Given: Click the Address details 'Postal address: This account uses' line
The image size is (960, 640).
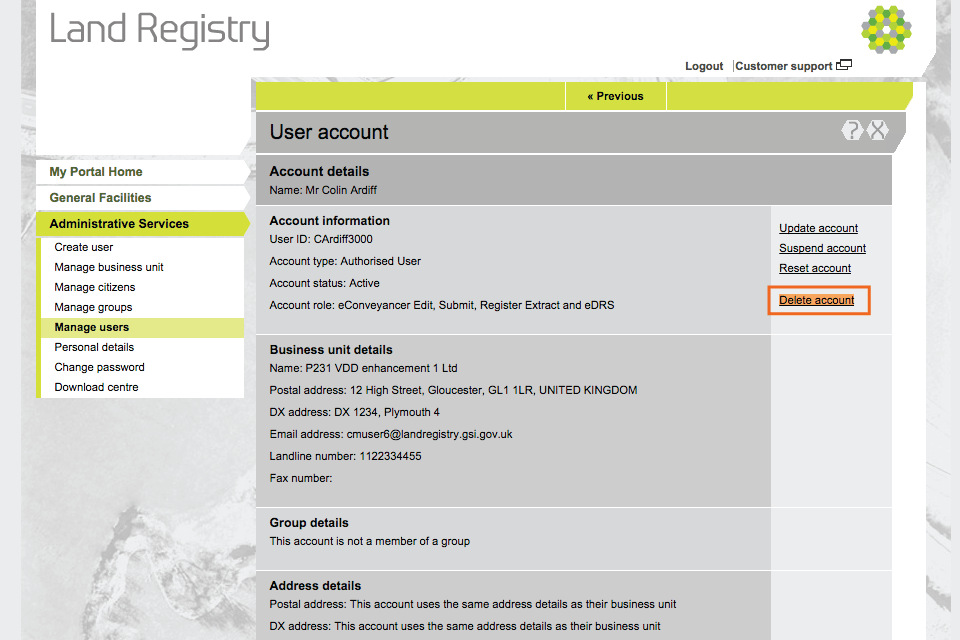Looking at the screenshot, I should coord(473,604).
